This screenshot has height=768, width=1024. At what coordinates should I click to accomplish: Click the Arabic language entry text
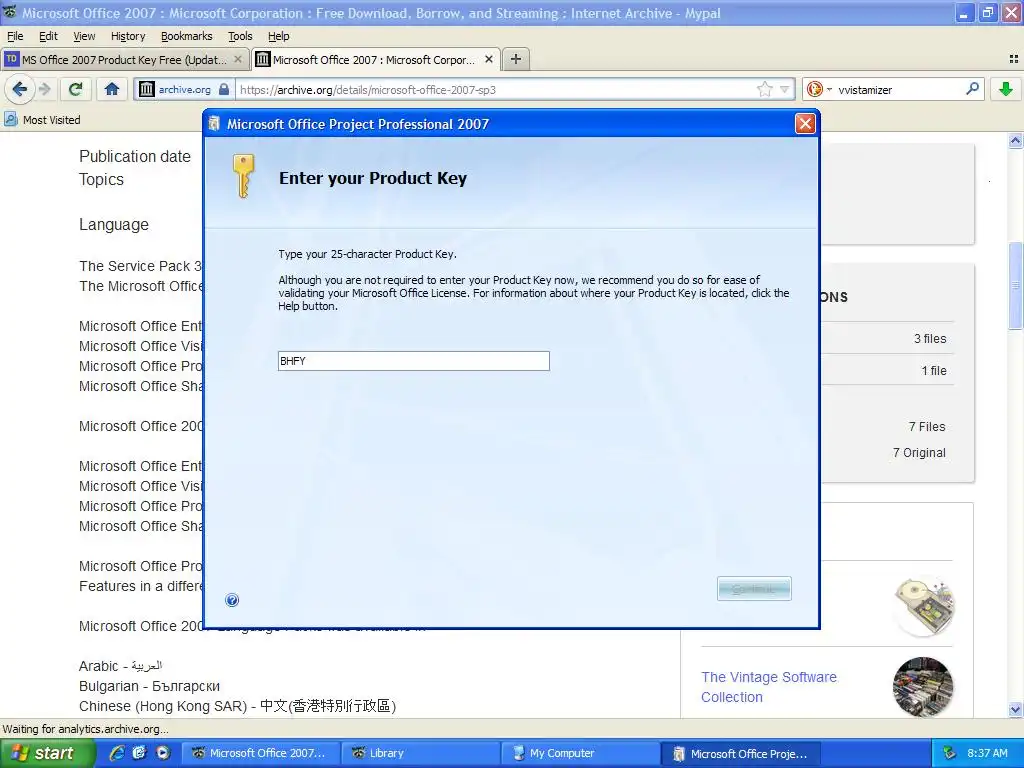coord(120,666)
